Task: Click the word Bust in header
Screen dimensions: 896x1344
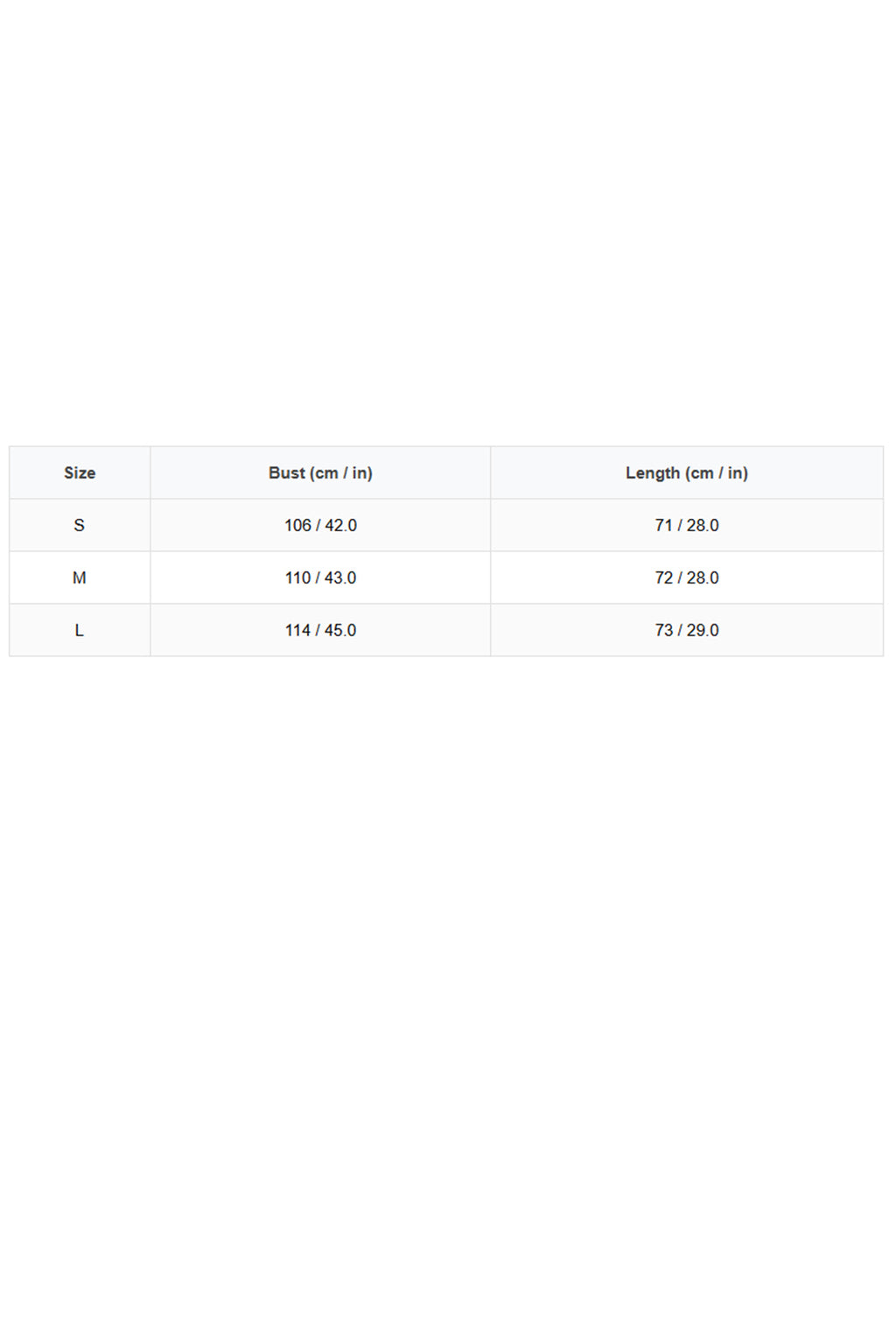Action: [287, 472]
